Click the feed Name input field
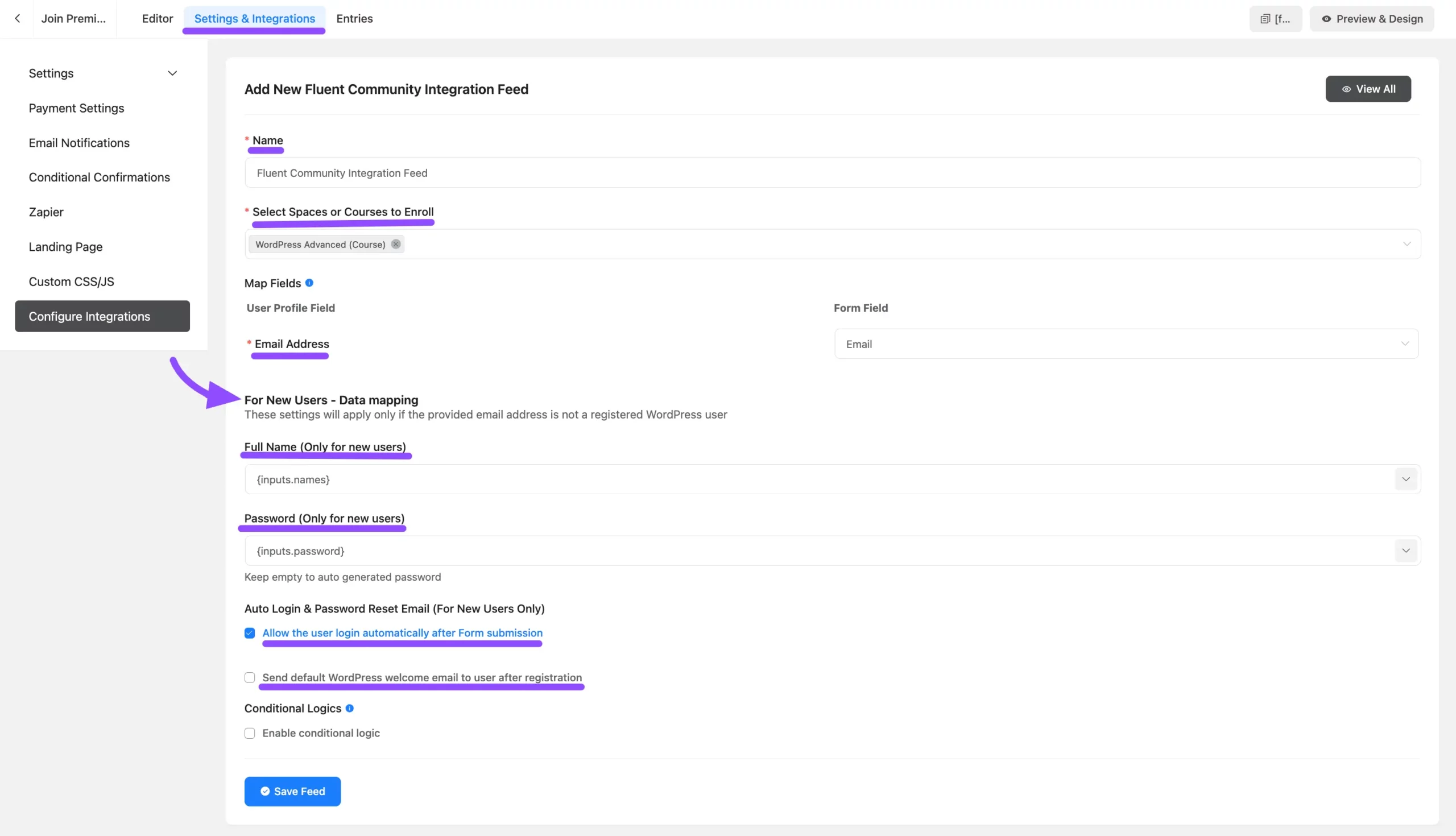 pos(833,173)
